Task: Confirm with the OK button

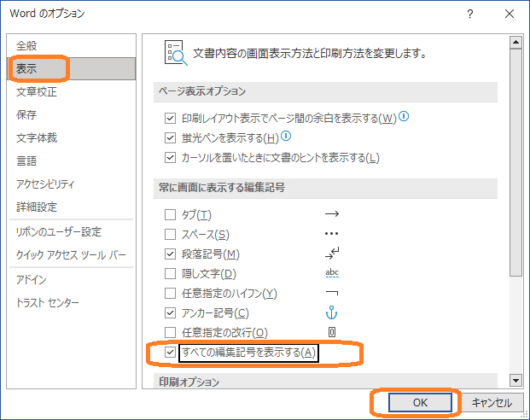Action: tap(420, 402)
